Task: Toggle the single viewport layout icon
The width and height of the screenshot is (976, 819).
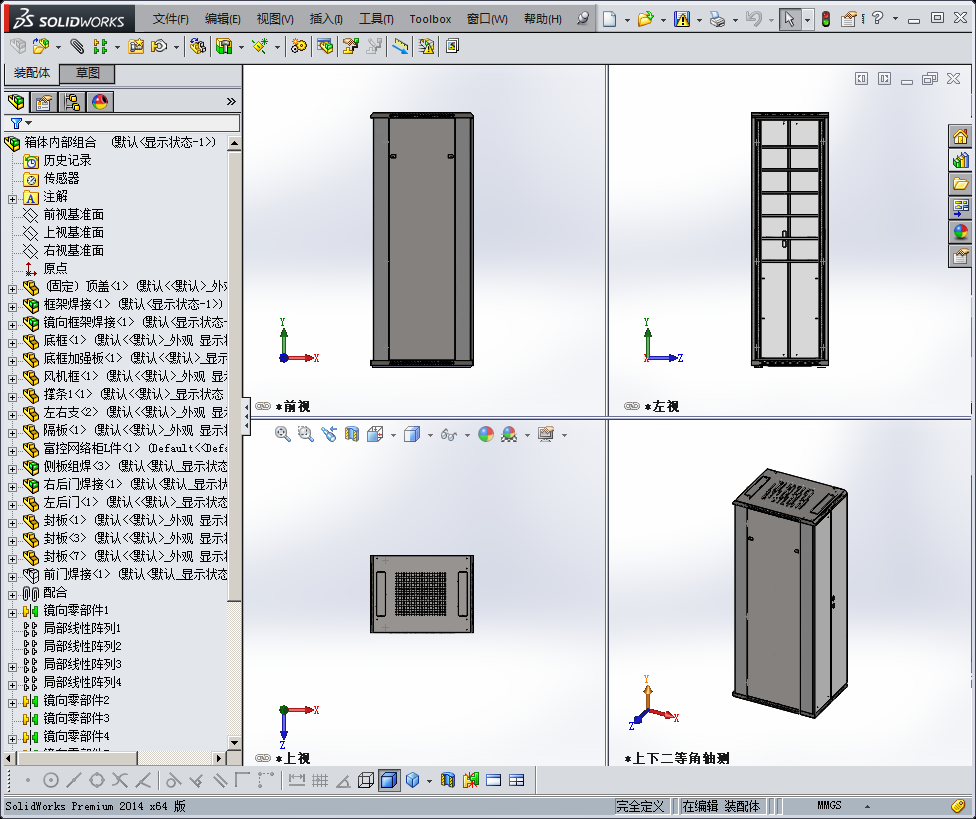Action: pos(494,780)
